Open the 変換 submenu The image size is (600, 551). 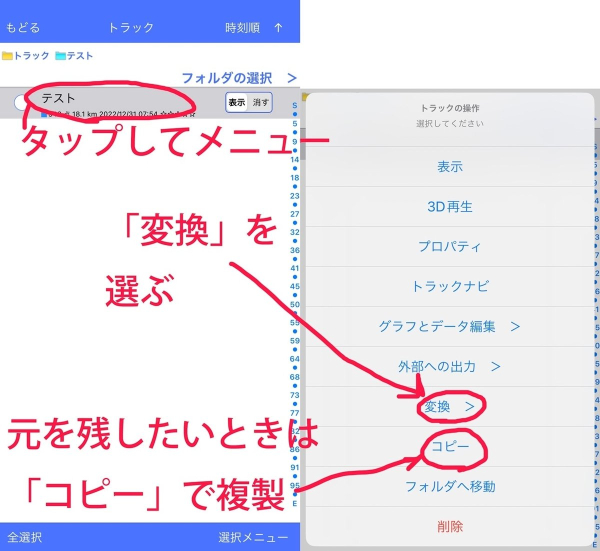coord(449,406)
